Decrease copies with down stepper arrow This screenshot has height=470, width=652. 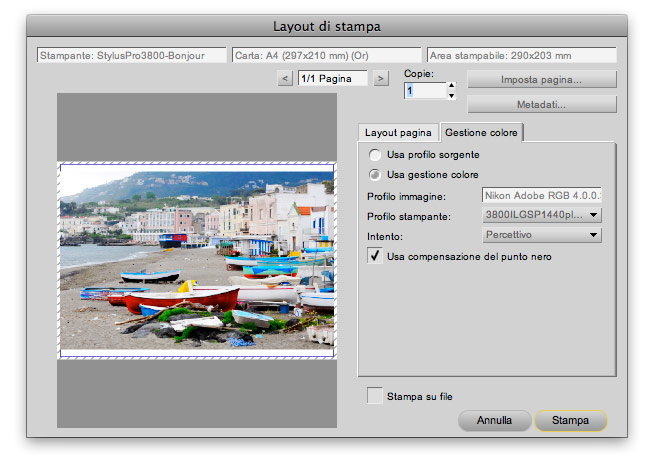pos(451,96)
